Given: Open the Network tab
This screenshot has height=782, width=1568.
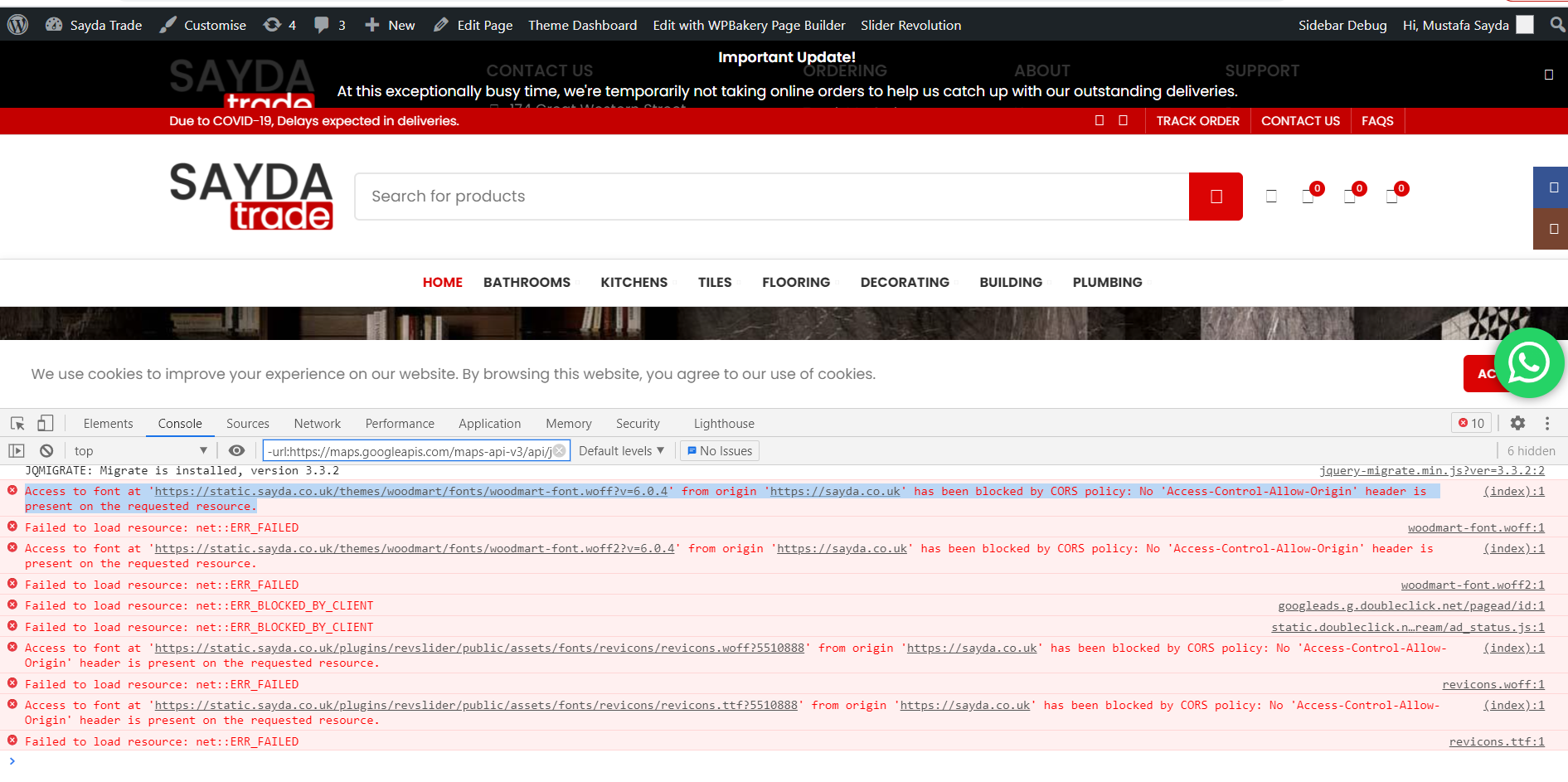Looking at the screenshot, I should point(318,424).
